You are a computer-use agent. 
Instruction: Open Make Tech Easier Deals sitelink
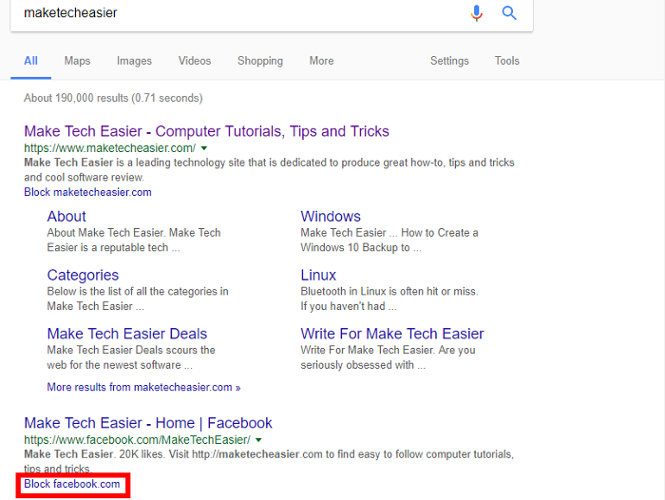pos(127,334)
